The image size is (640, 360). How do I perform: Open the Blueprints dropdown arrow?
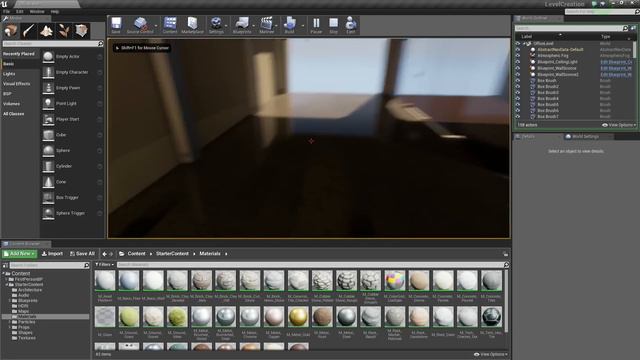pos(254,26)
